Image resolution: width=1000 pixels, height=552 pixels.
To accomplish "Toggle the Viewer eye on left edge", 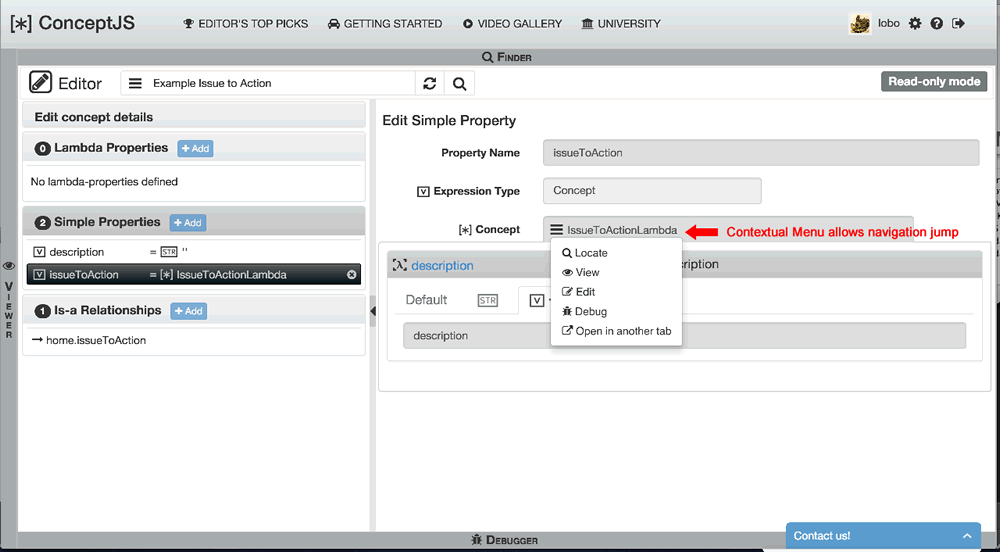I will [x=8, y=267].
